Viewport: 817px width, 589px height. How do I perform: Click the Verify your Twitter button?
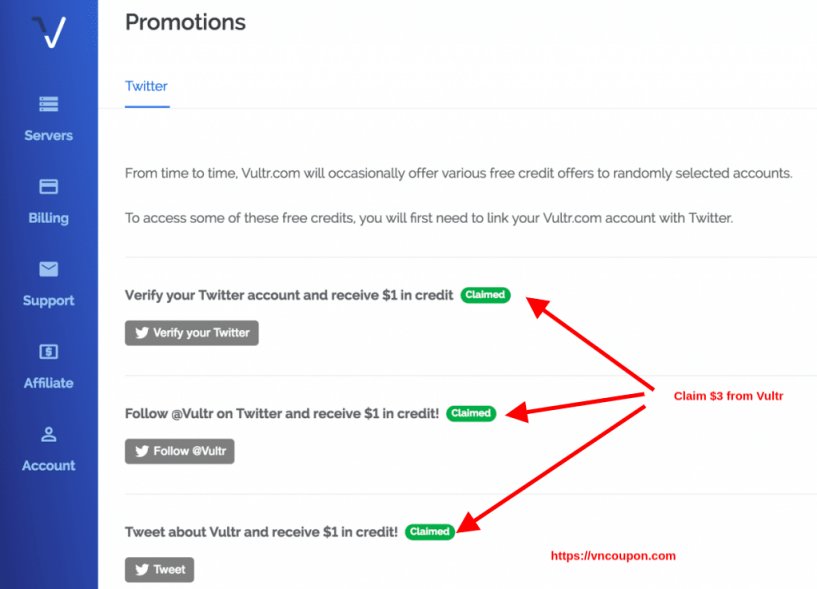(x=192, y=333)
